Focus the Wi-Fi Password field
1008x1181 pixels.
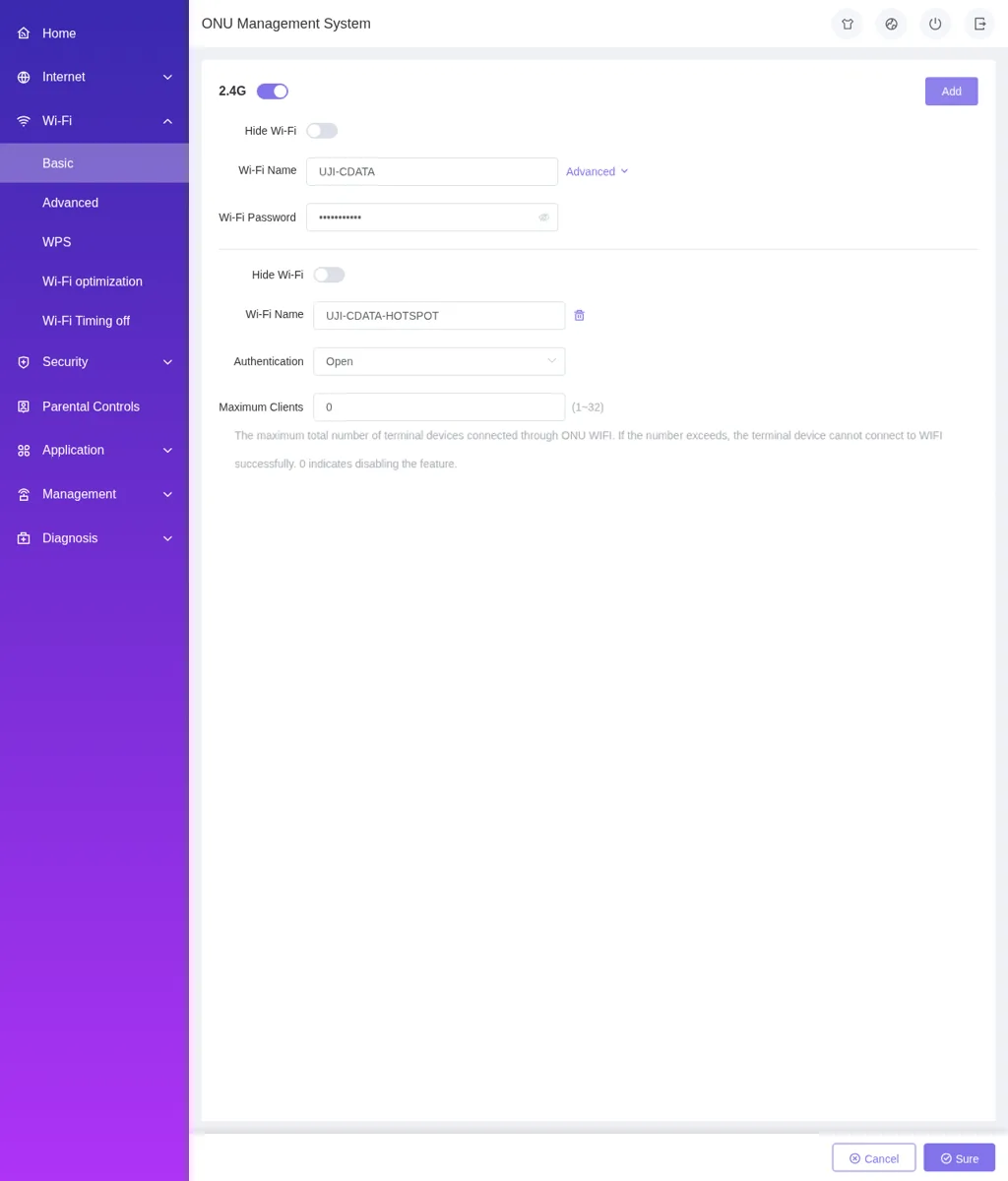432,218
